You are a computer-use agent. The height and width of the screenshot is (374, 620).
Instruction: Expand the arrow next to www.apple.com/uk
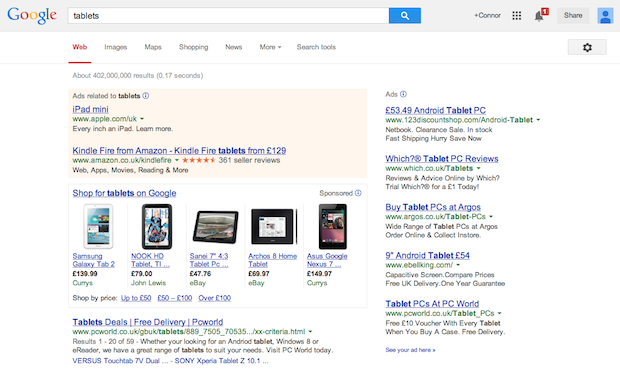click(142, 119)
